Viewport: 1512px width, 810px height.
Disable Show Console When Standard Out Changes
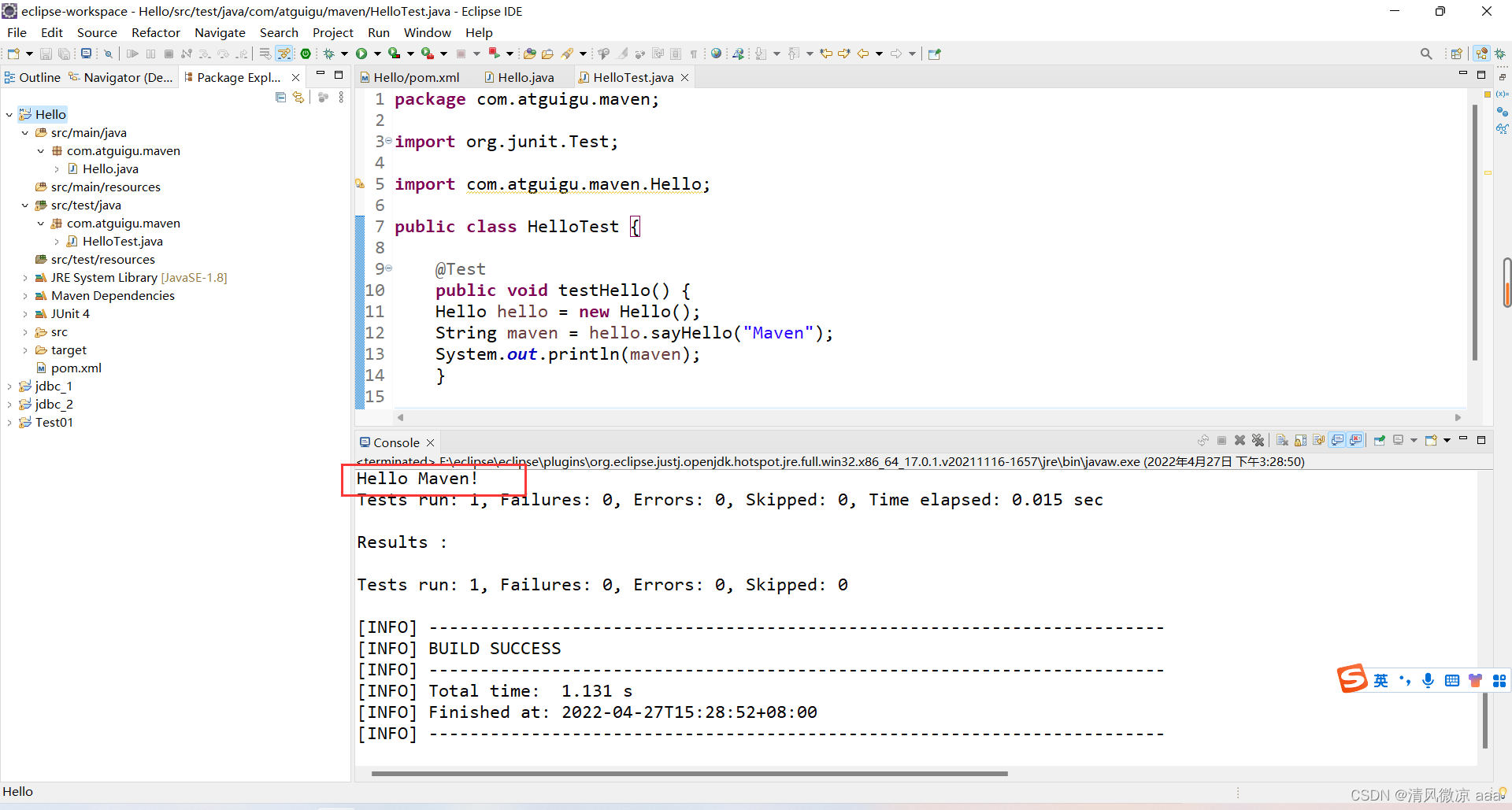tap(1338, 440)
